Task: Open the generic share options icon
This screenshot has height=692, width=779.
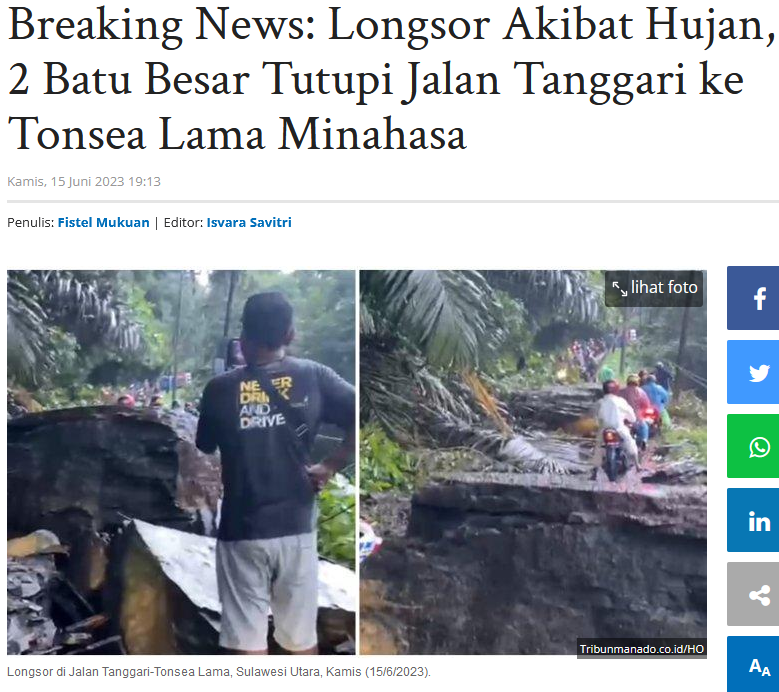Action: tap(753, 594)
